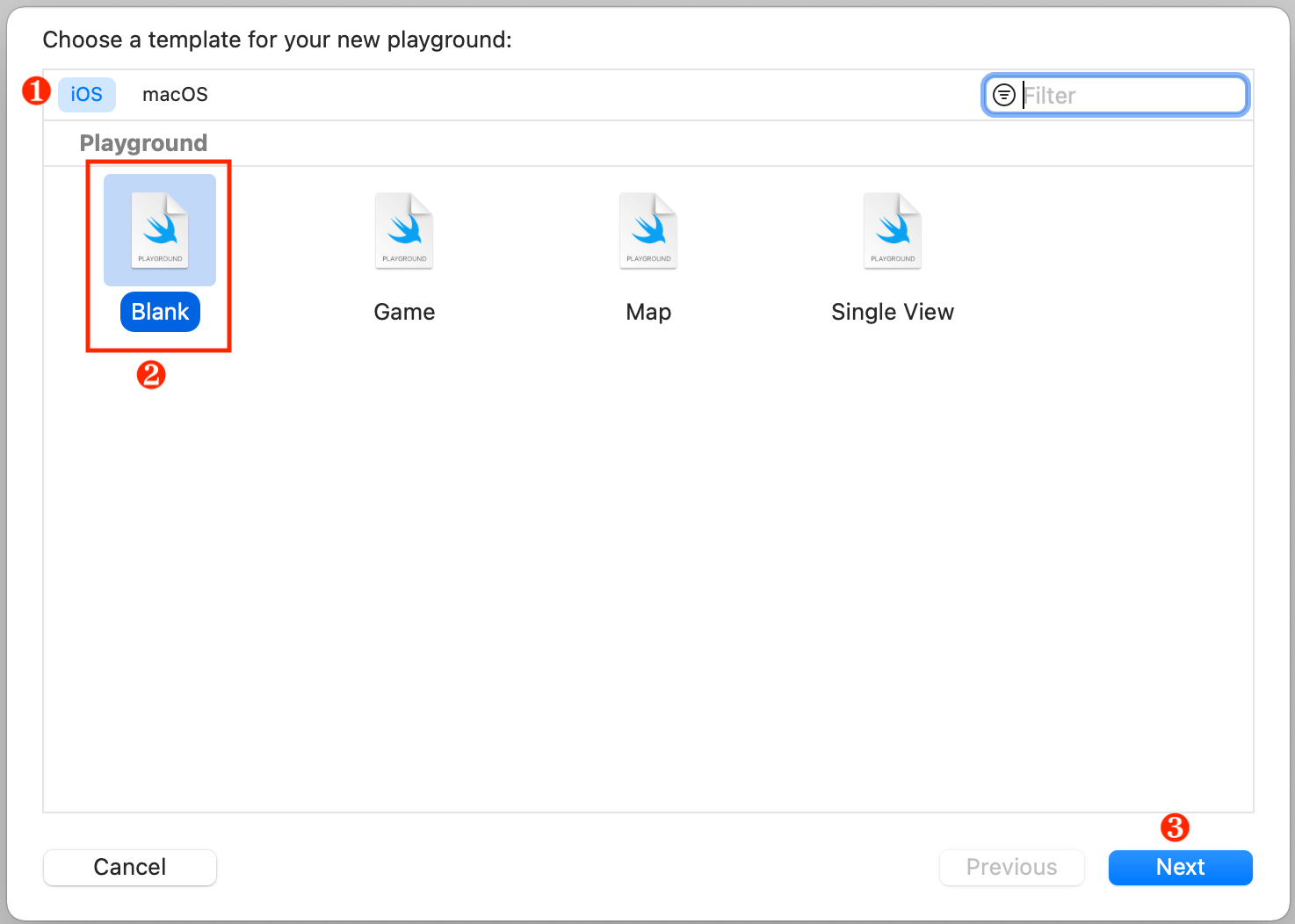The width and height of the screenshot is (1295, 924).
Task: Switch to the iOS platform tab
Action: coord(87,95)
